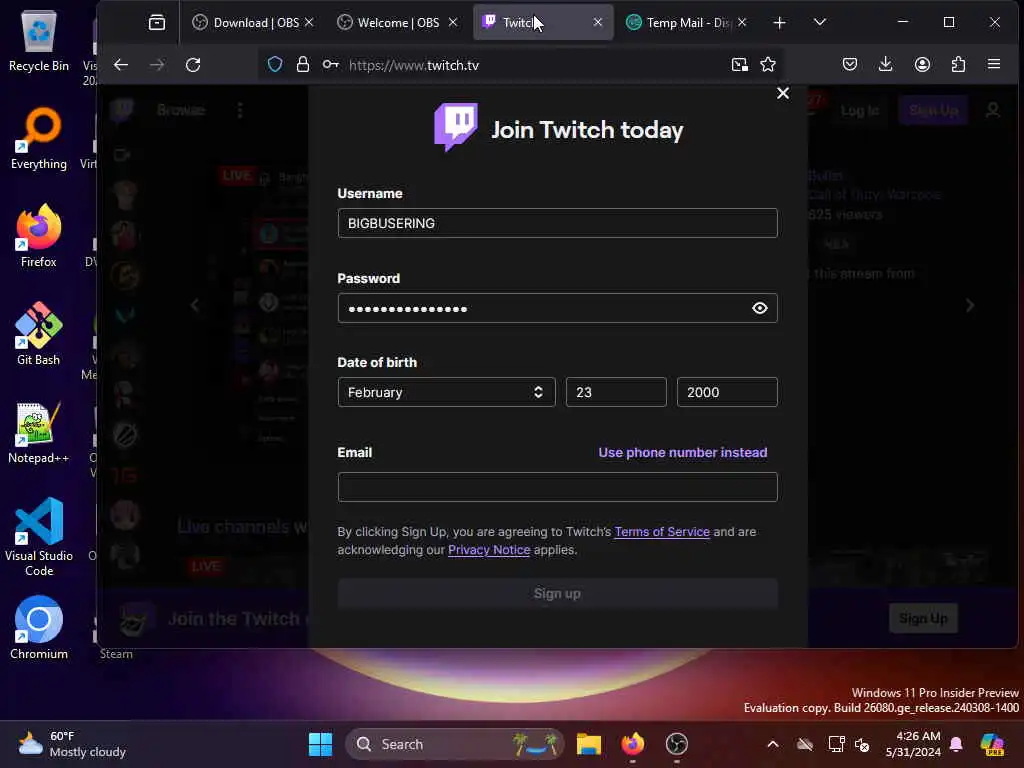
Task: Show password with the eye icon
Action: tap(760, 308)
